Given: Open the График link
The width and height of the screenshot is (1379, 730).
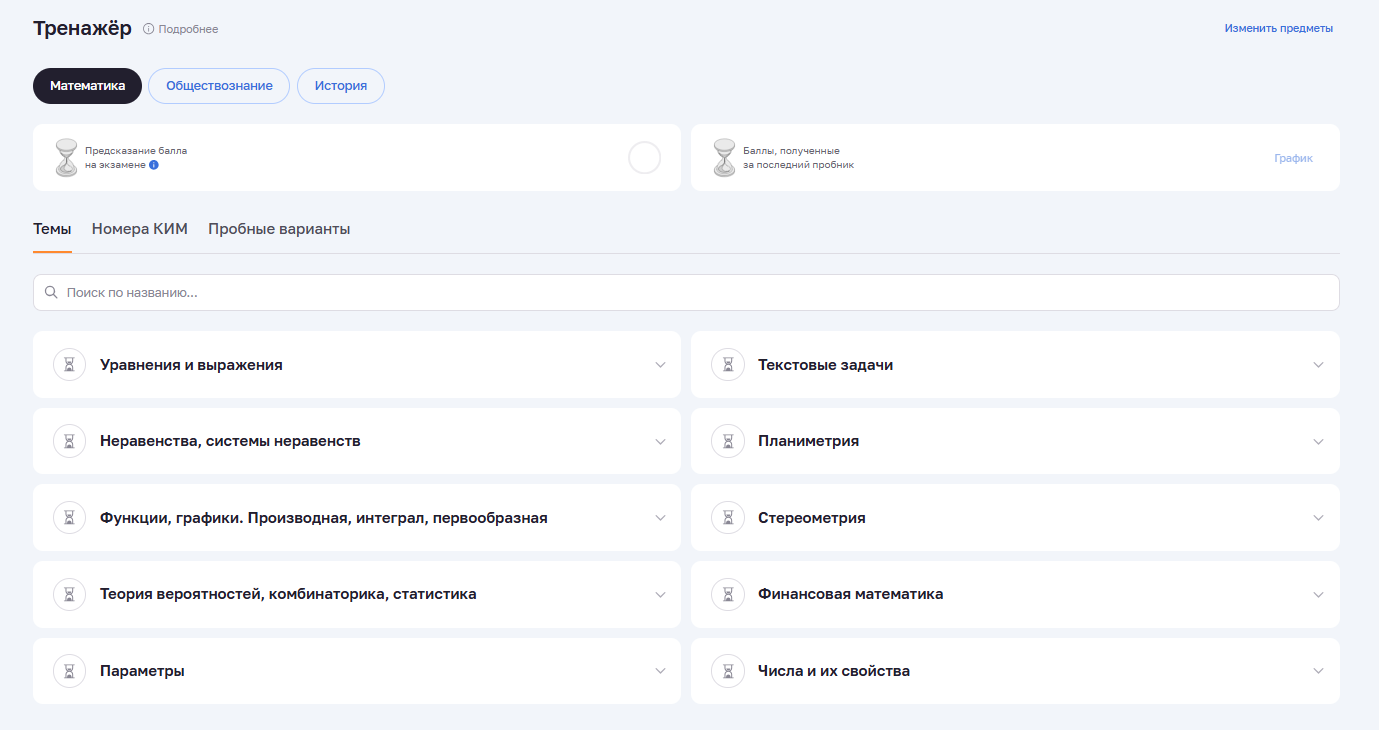Looking at the screenshot, I should coord(1293,158).
